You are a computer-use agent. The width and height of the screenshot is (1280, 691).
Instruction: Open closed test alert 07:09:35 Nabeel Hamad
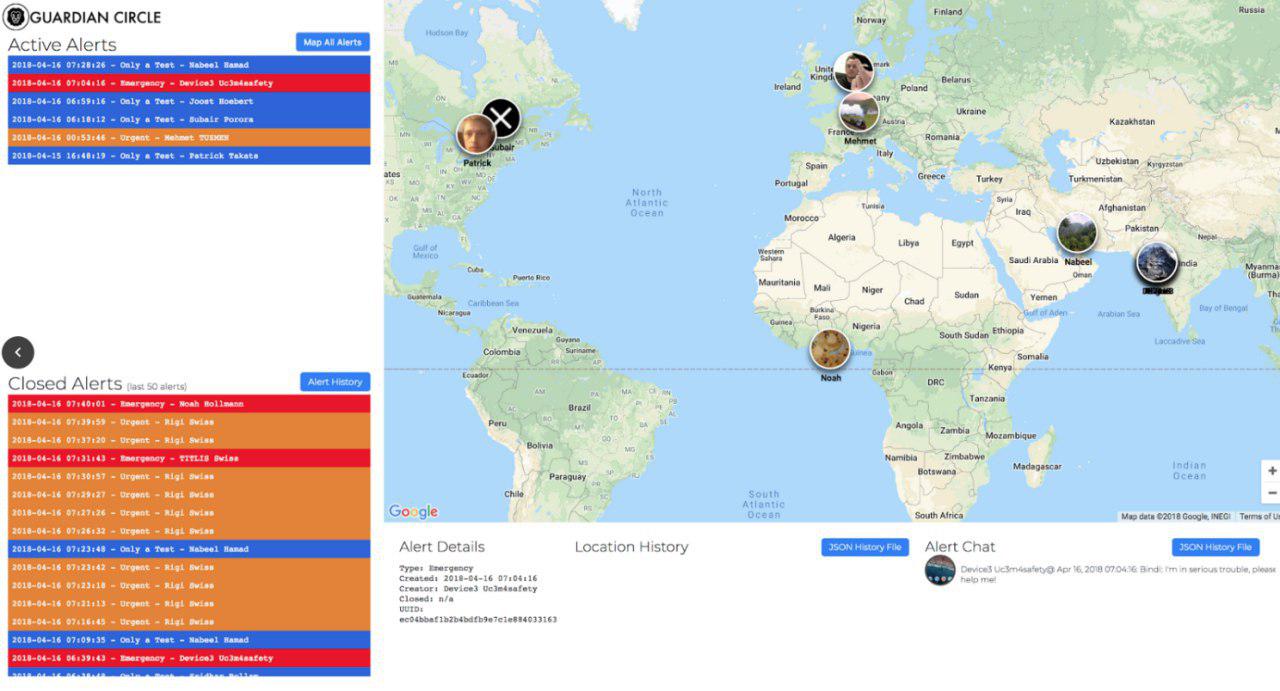pyautogui.click(x=189, y=640)
